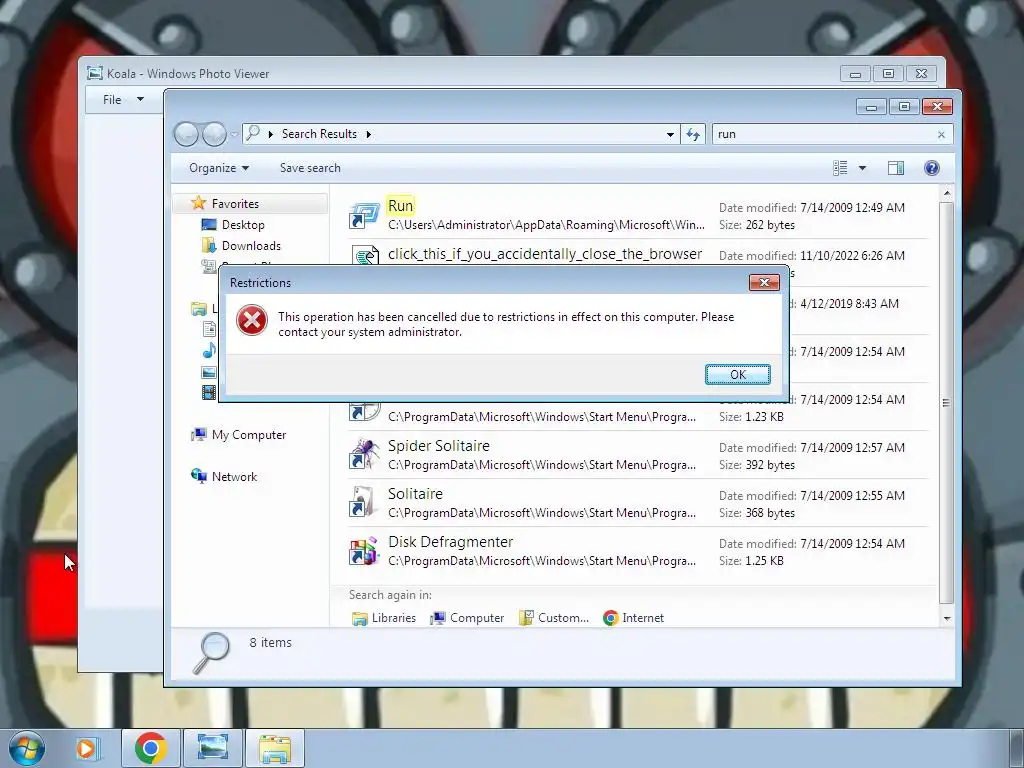Select Desktop in the Favorites list
1024x768 pixels.
click(243, 225)
